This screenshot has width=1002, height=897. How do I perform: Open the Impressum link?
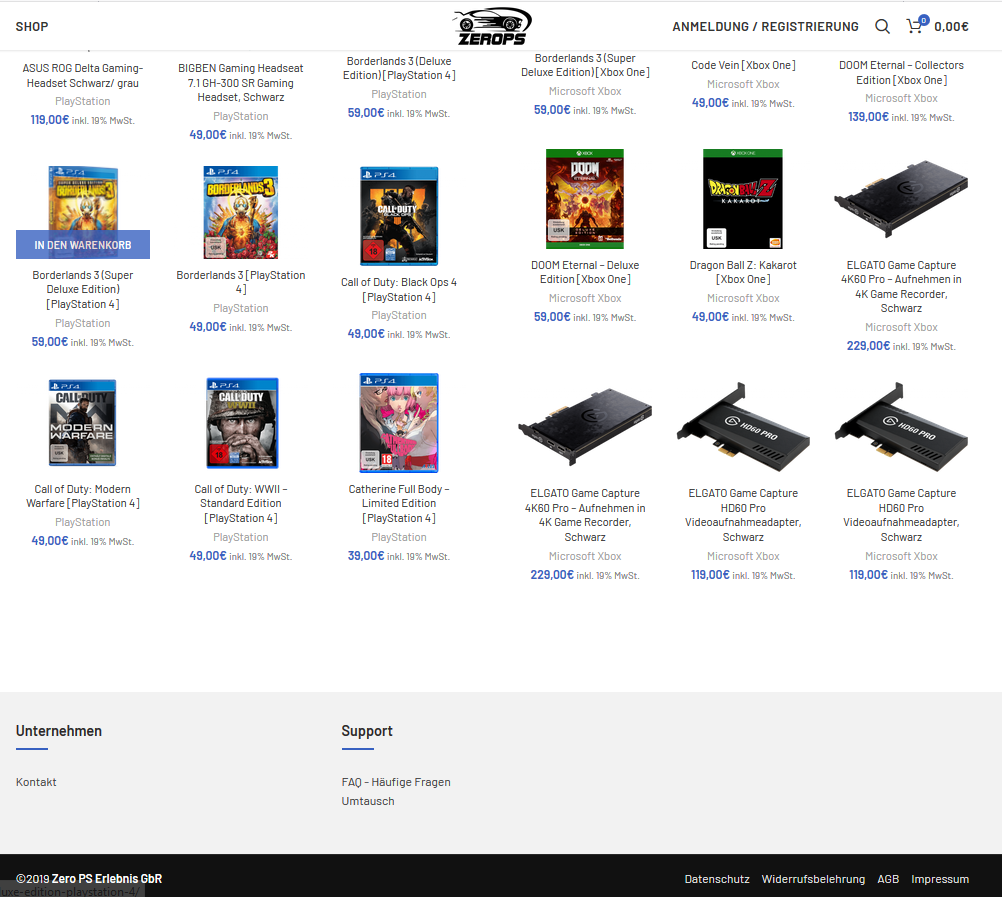940,879
